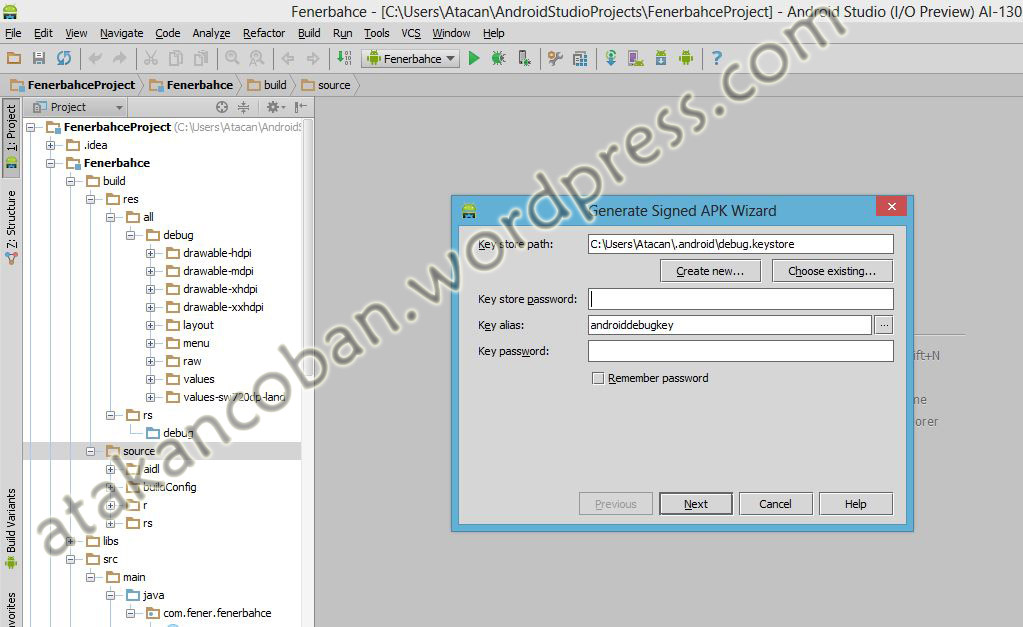Click the Scroll from Source target icon
This screenshot has width=1023, height=627.
[222, 107]
